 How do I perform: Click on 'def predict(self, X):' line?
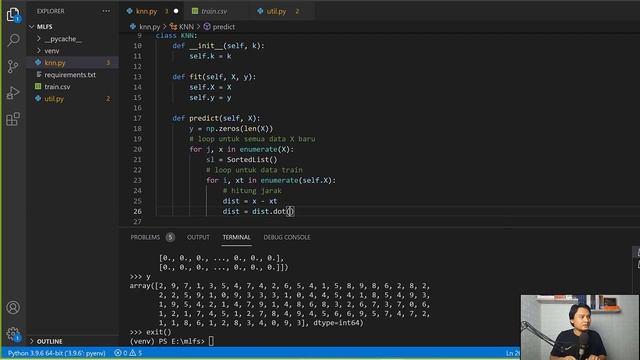tap(216, 118)
